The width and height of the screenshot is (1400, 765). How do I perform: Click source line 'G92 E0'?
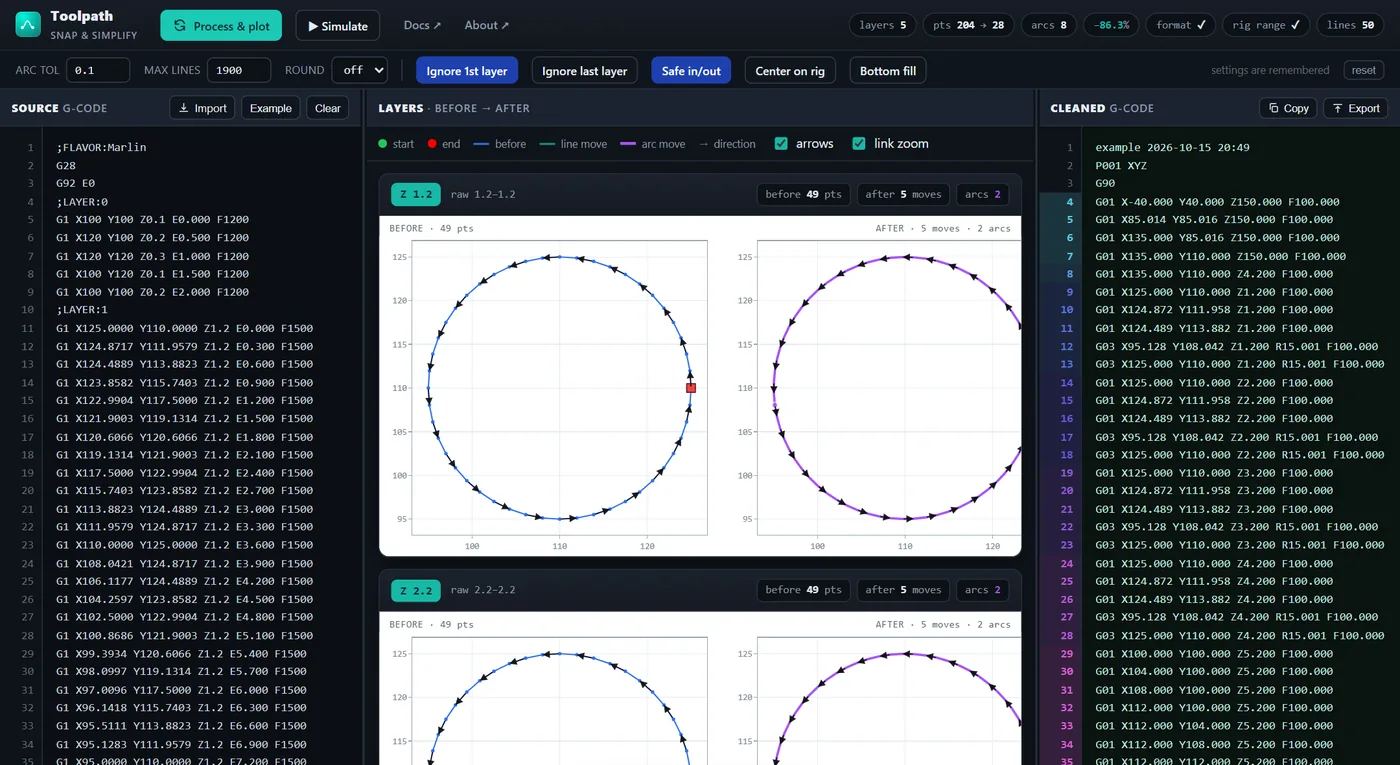pyautogui.click(x=76, y=183)
